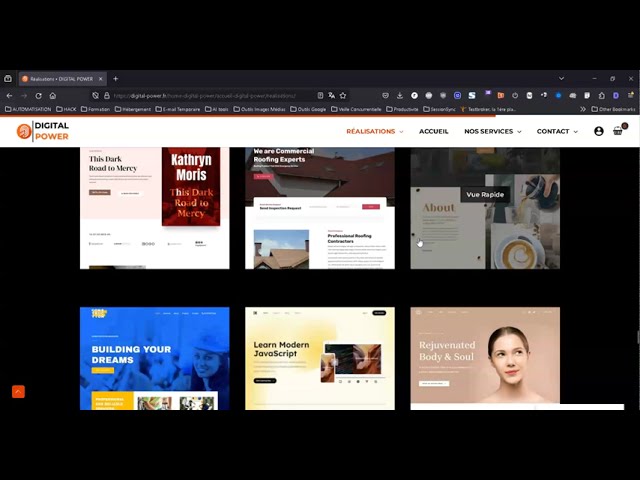640x480 pixels.
Task: Open the browser home page
Action: point(53,96)
